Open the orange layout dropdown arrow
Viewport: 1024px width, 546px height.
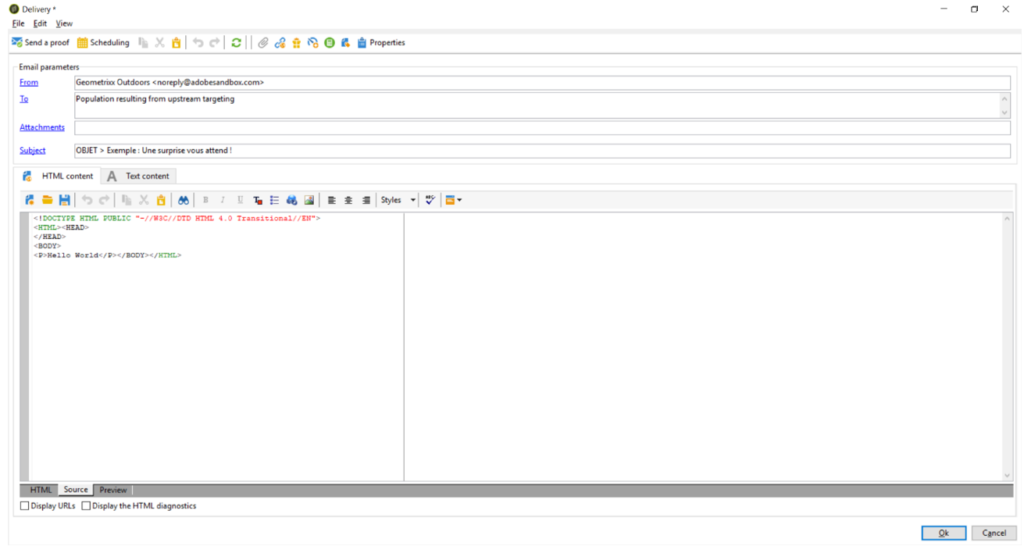click(x=459, y=200)
